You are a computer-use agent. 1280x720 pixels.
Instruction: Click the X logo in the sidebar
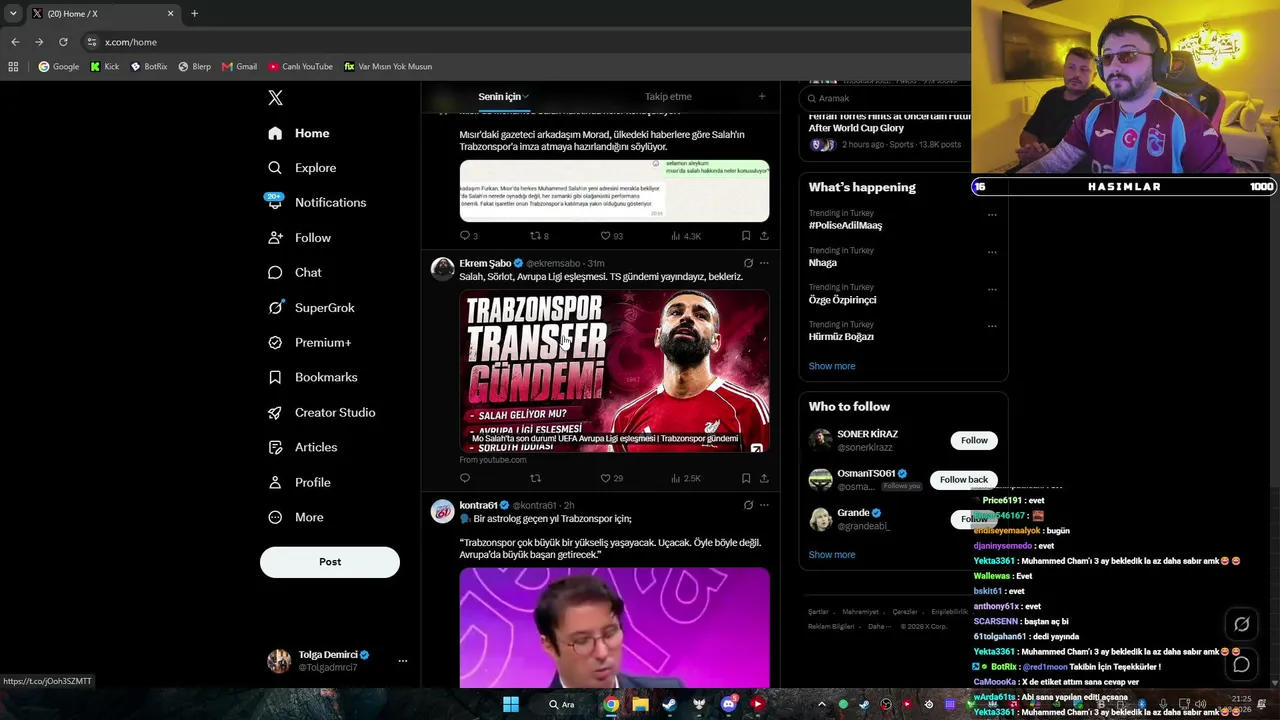pyautogui.click(x=275, y=98)
